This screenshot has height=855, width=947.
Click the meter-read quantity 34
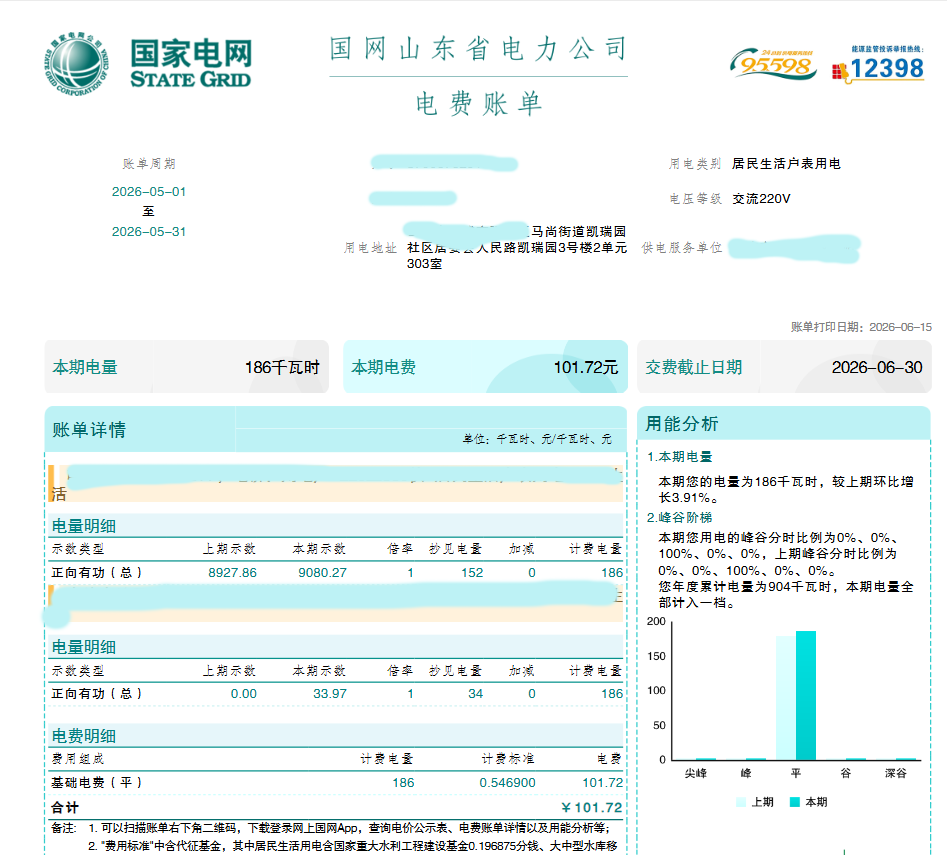click(475, 694)
